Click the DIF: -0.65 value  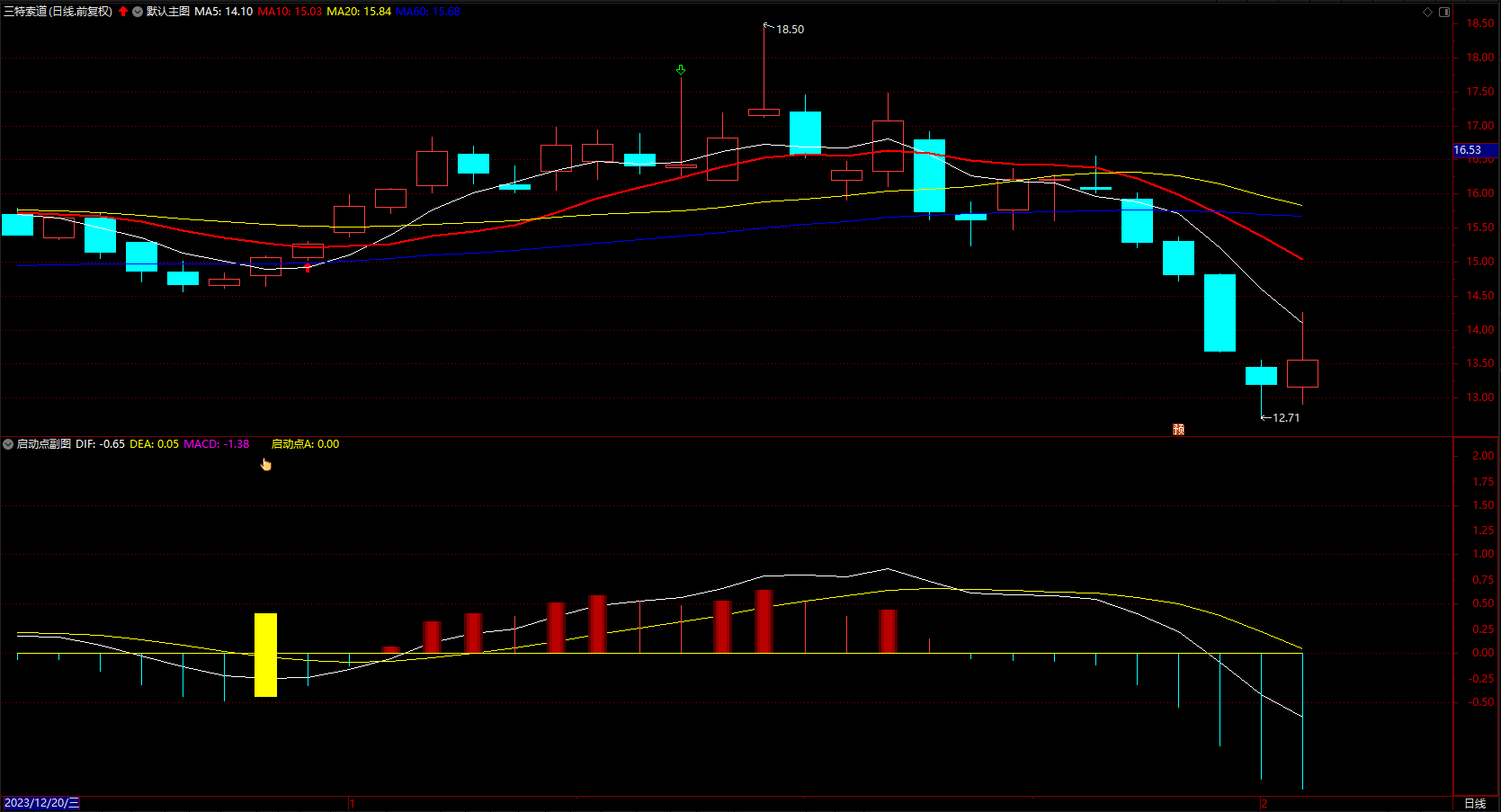click(x=101, y=444)
